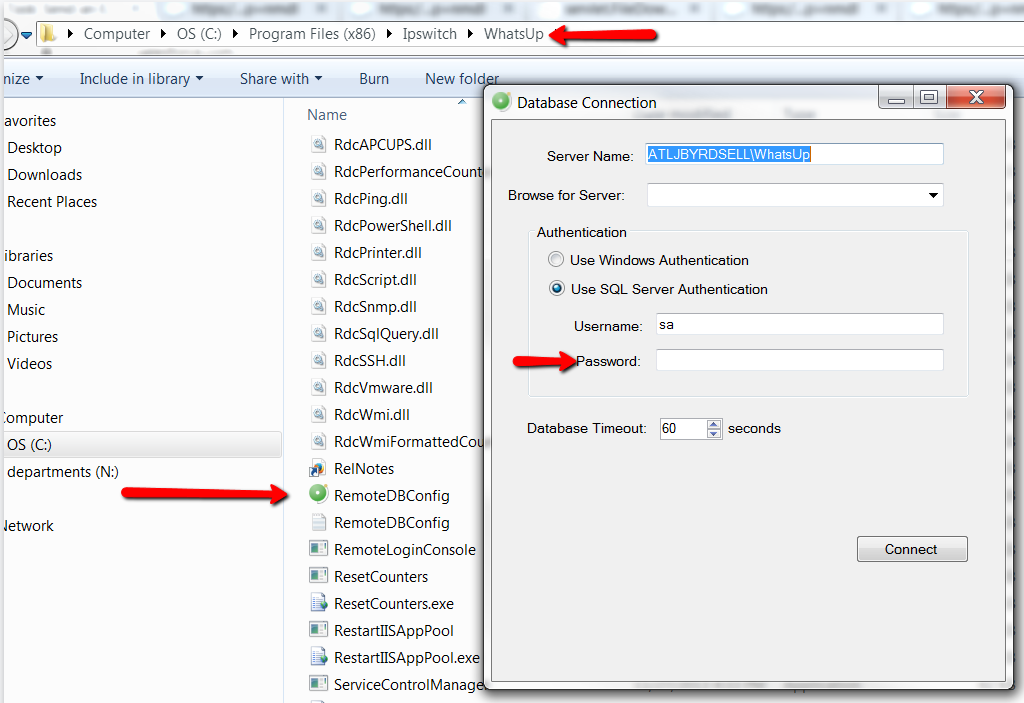
Task: Click the green RemoteDBConfig application icon
Action: coord(318,494)
